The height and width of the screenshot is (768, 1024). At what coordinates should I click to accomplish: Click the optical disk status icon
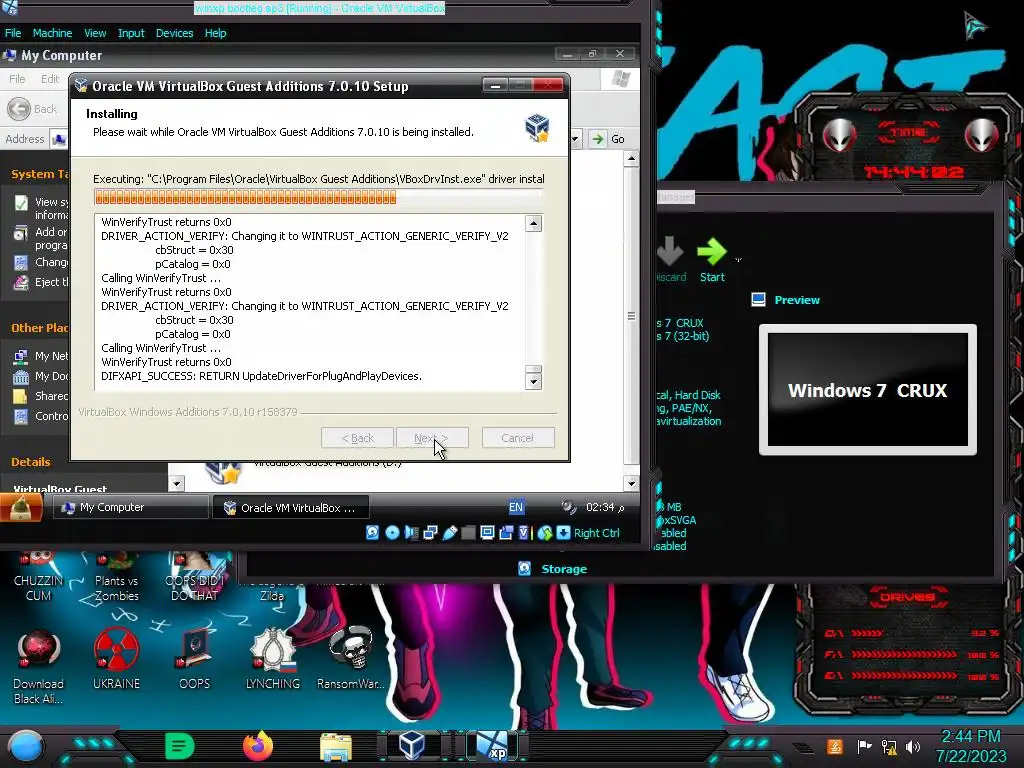coord(392,533)
